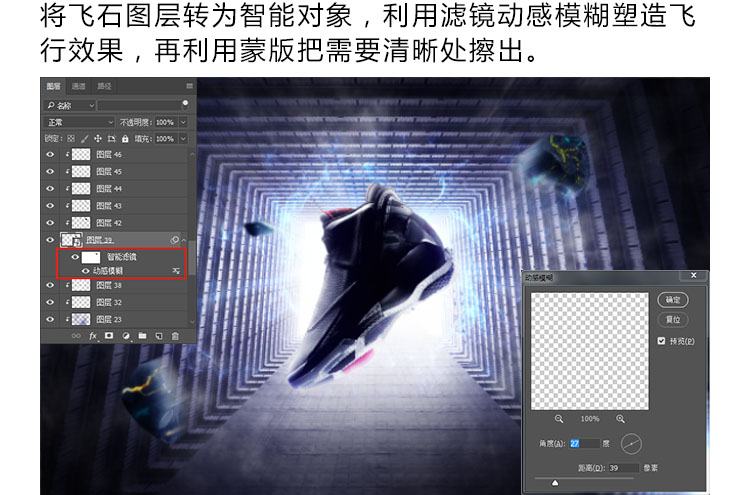Click 角度(A) angle input field
Image resolution: width=750 pixels, height=495 pixels.
(x=584, y=443)
